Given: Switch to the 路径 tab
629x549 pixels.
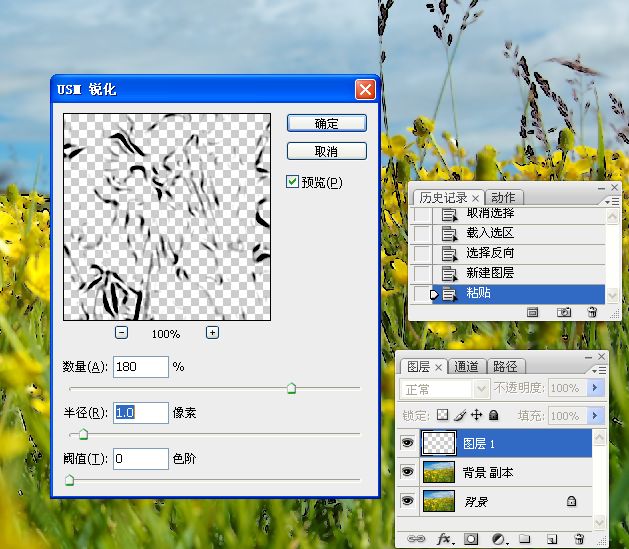Looking at the screenshot, I should coord(505,367).
